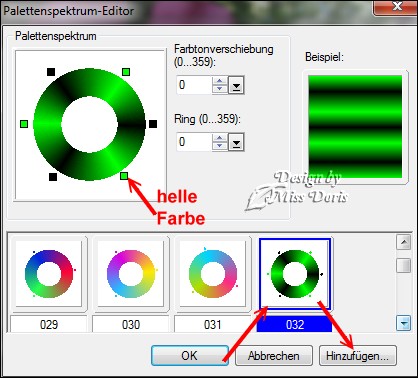Select the green handle left of the ring

(x=24, y=124)
